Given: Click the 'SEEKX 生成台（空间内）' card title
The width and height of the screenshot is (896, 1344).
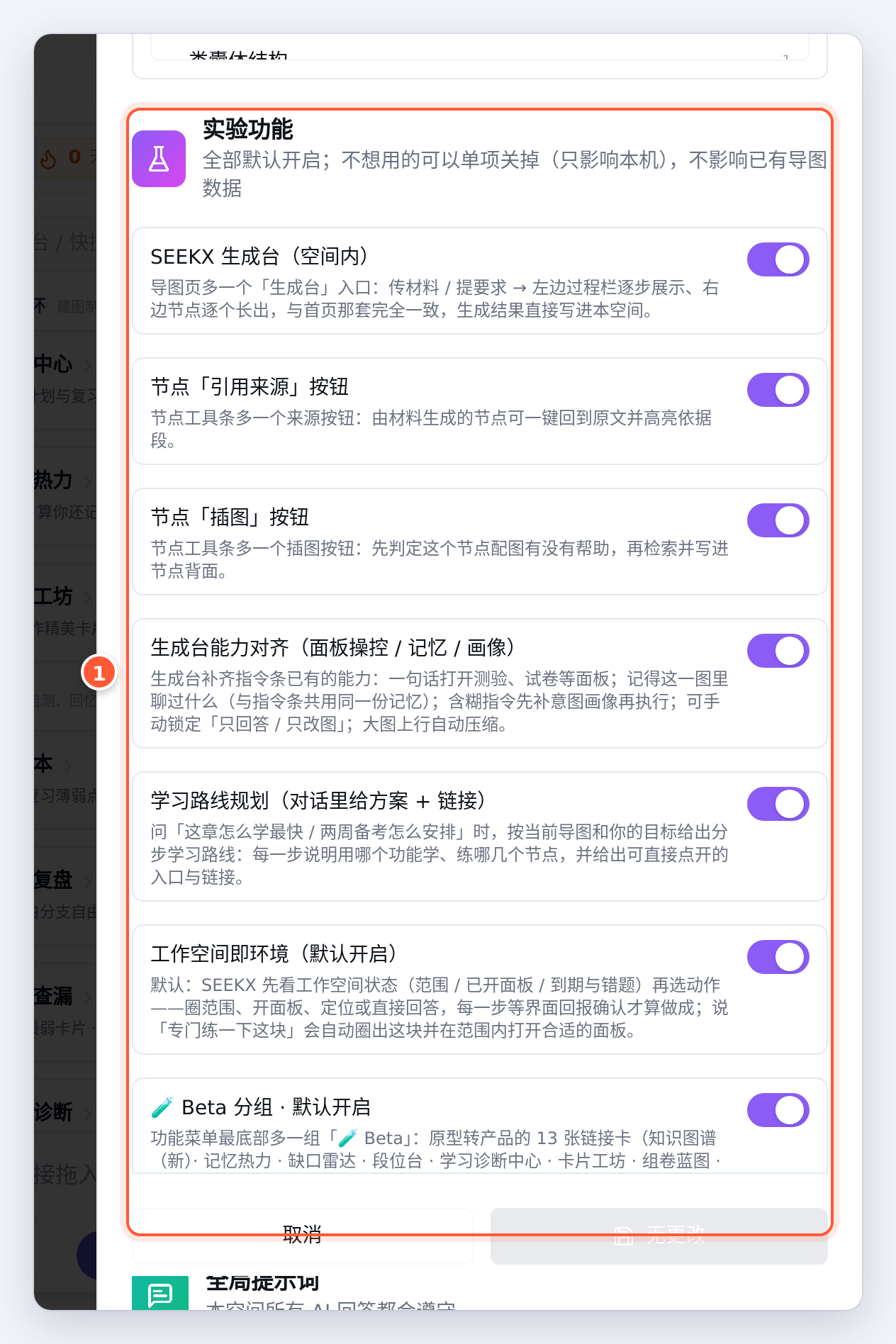Looking at the screenshot, I should point(259,256).
